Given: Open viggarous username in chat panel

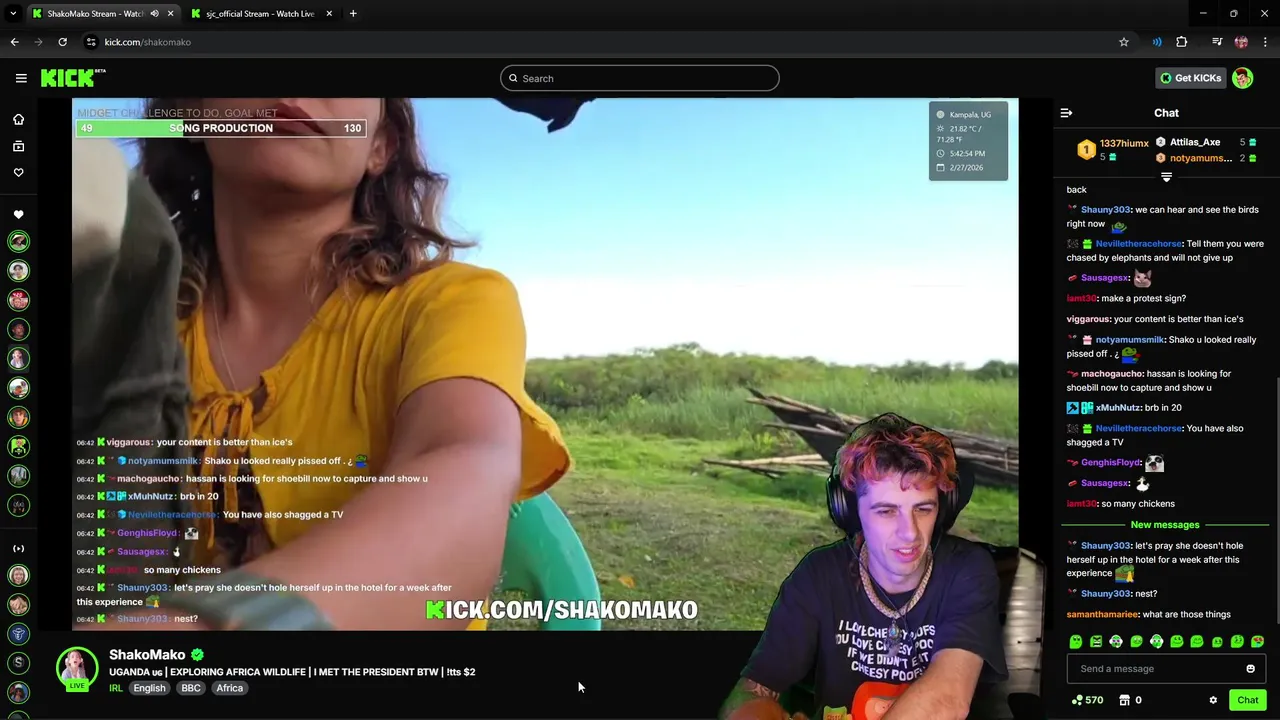Looking at the screenshot, I should (x=1088, y=319).
